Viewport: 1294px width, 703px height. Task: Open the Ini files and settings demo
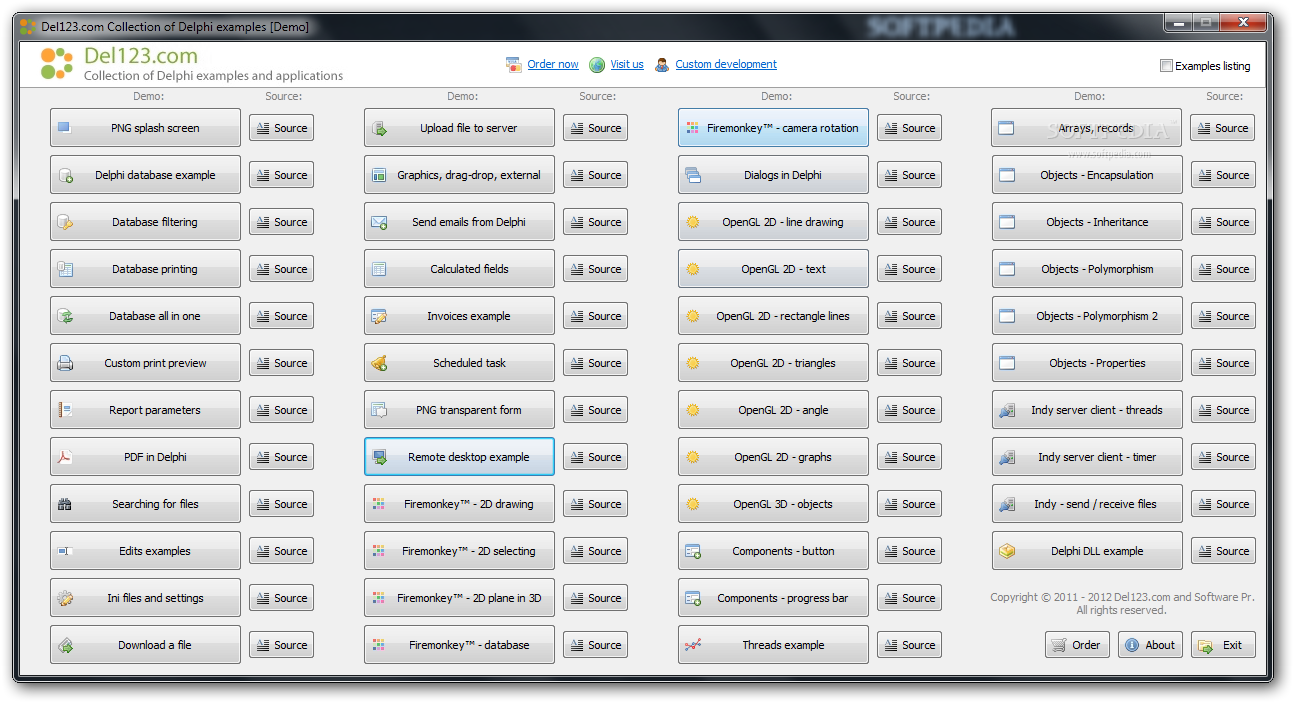click(145, 598)
